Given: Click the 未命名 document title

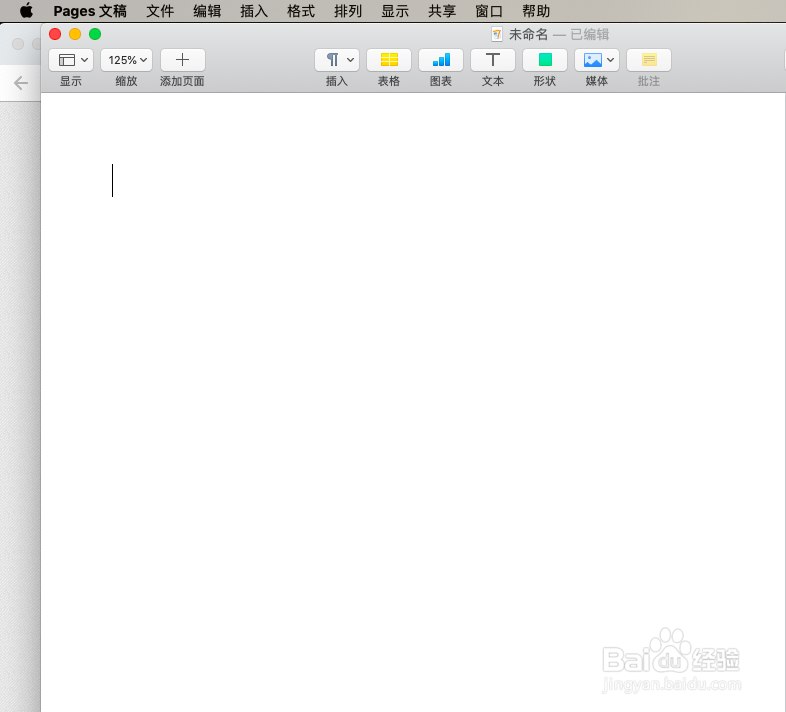Looking at the screenshot, I should click(528, 35).
